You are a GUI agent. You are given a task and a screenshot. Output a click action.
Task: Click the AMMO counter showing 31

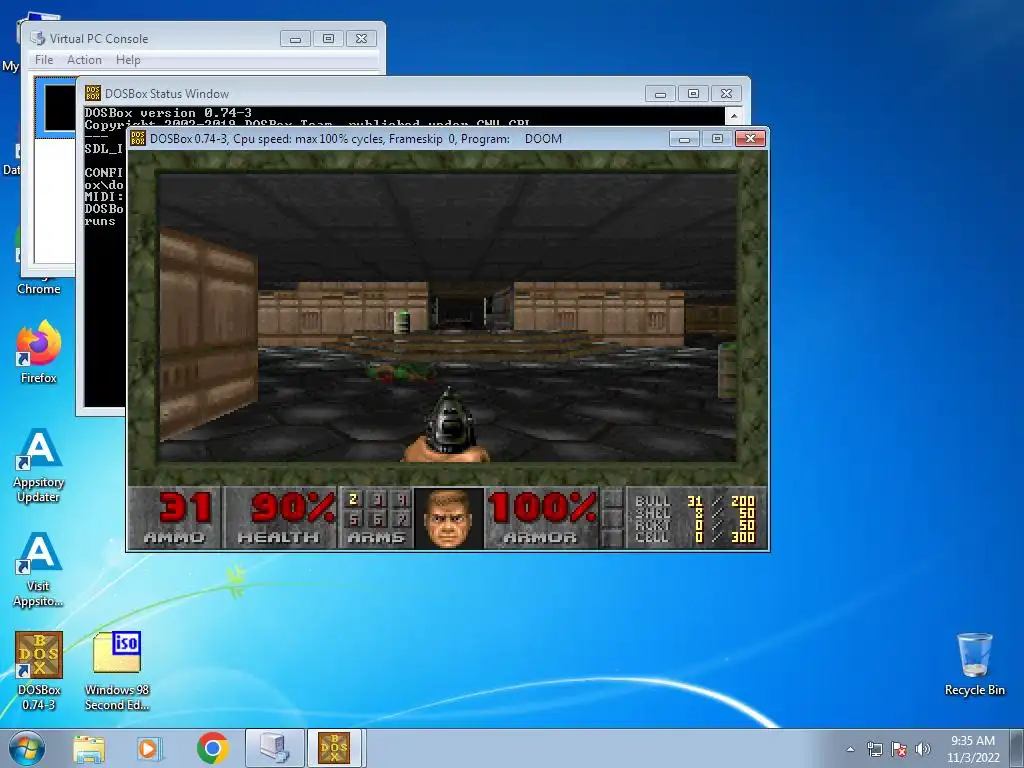[x=185, y=507]
